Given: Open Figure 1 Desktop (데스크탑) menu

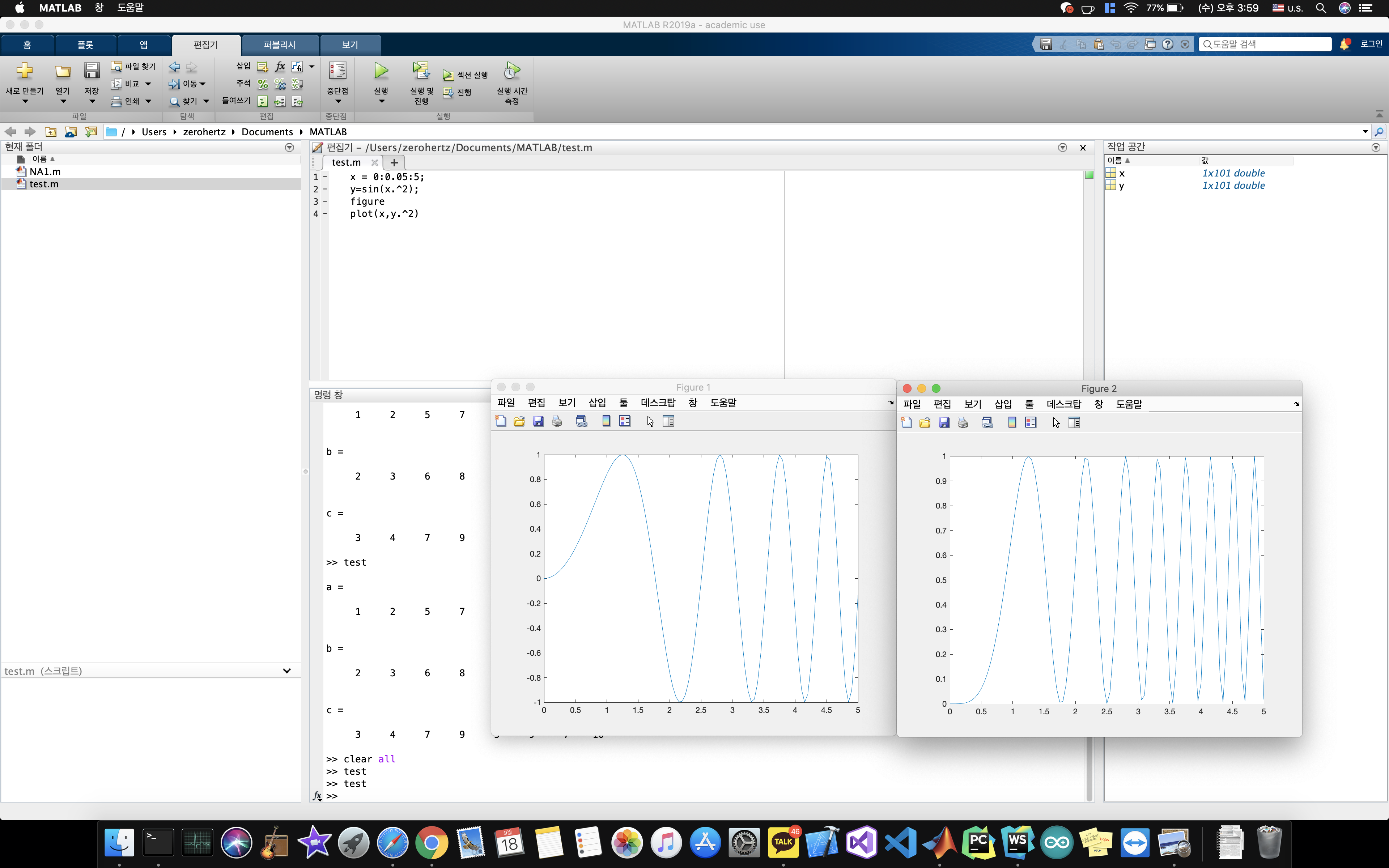Looking at the screenshot, I should [658, 403].
